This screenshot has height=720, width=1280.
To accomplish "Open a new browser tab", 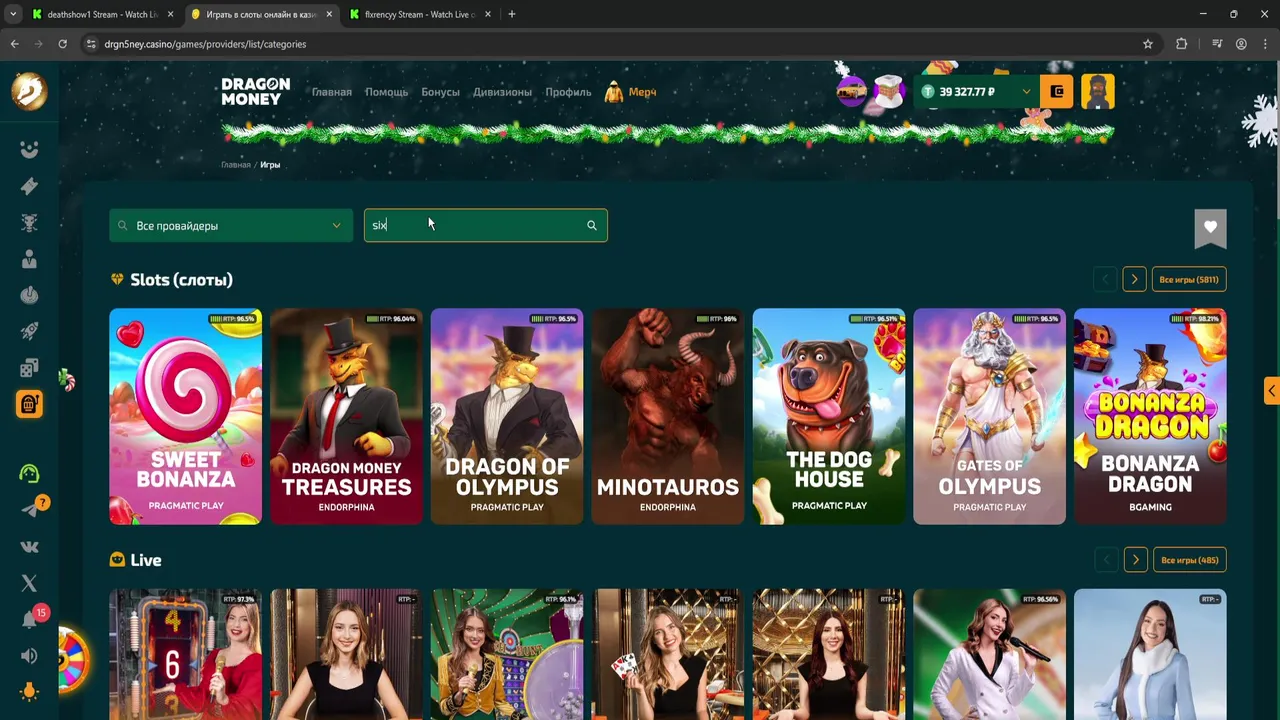I will tap(512, 14).
